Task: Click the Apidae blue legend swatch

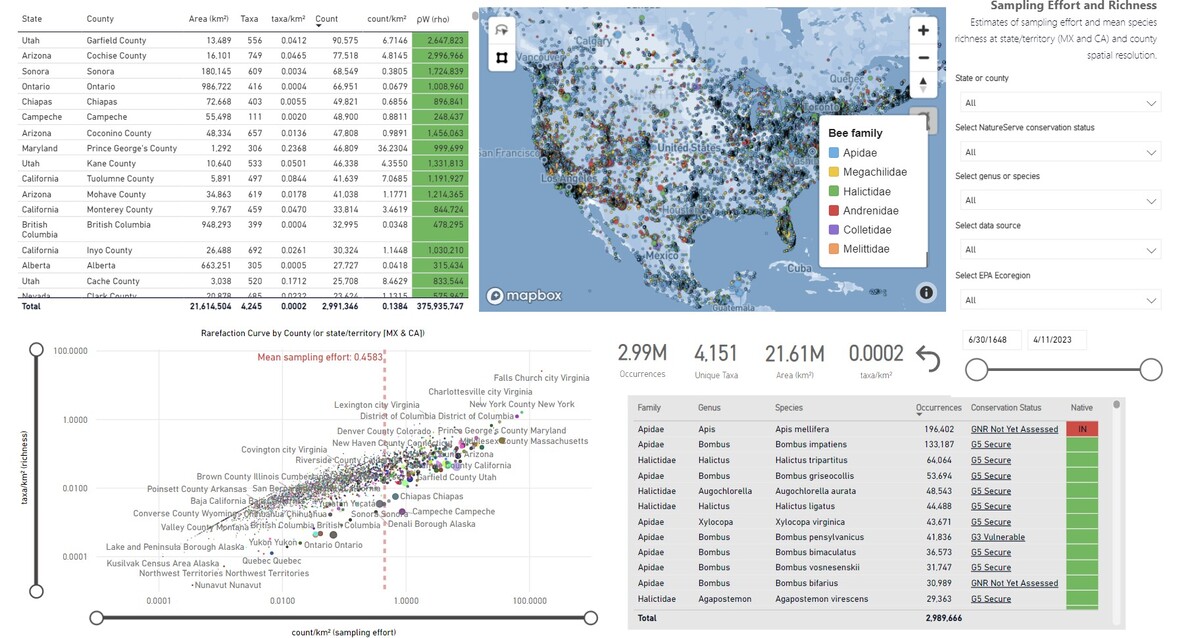Action: (833, 153)
